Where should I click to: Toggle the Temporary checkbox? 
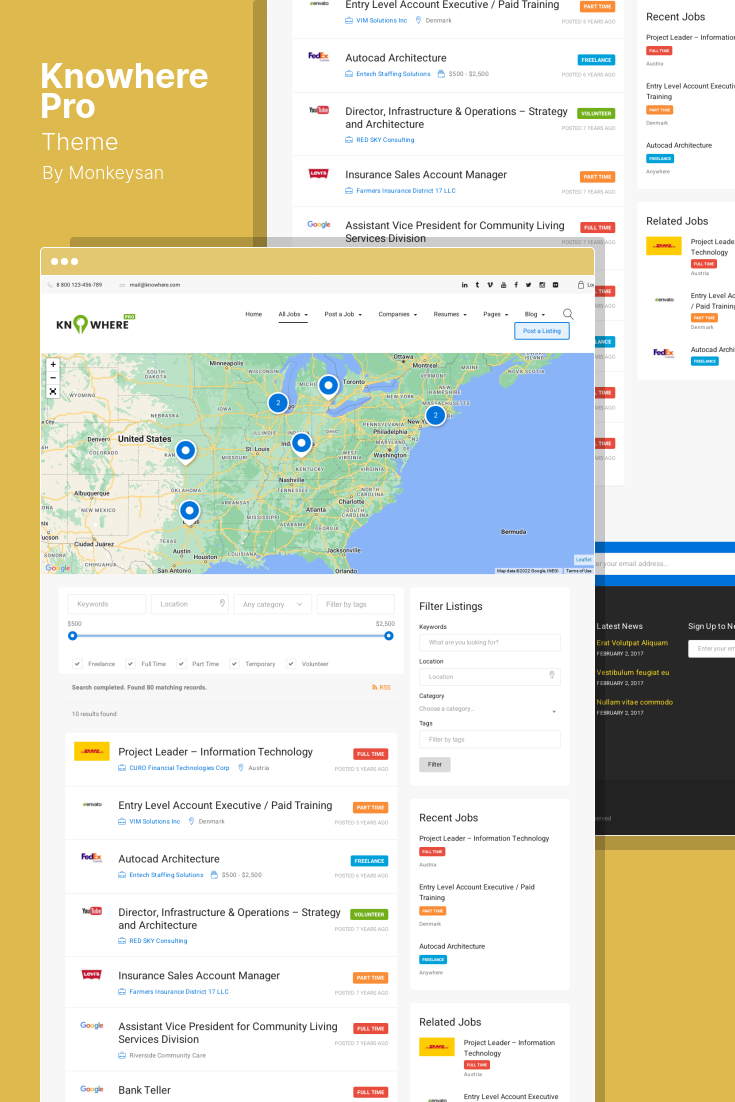[235, 663]
